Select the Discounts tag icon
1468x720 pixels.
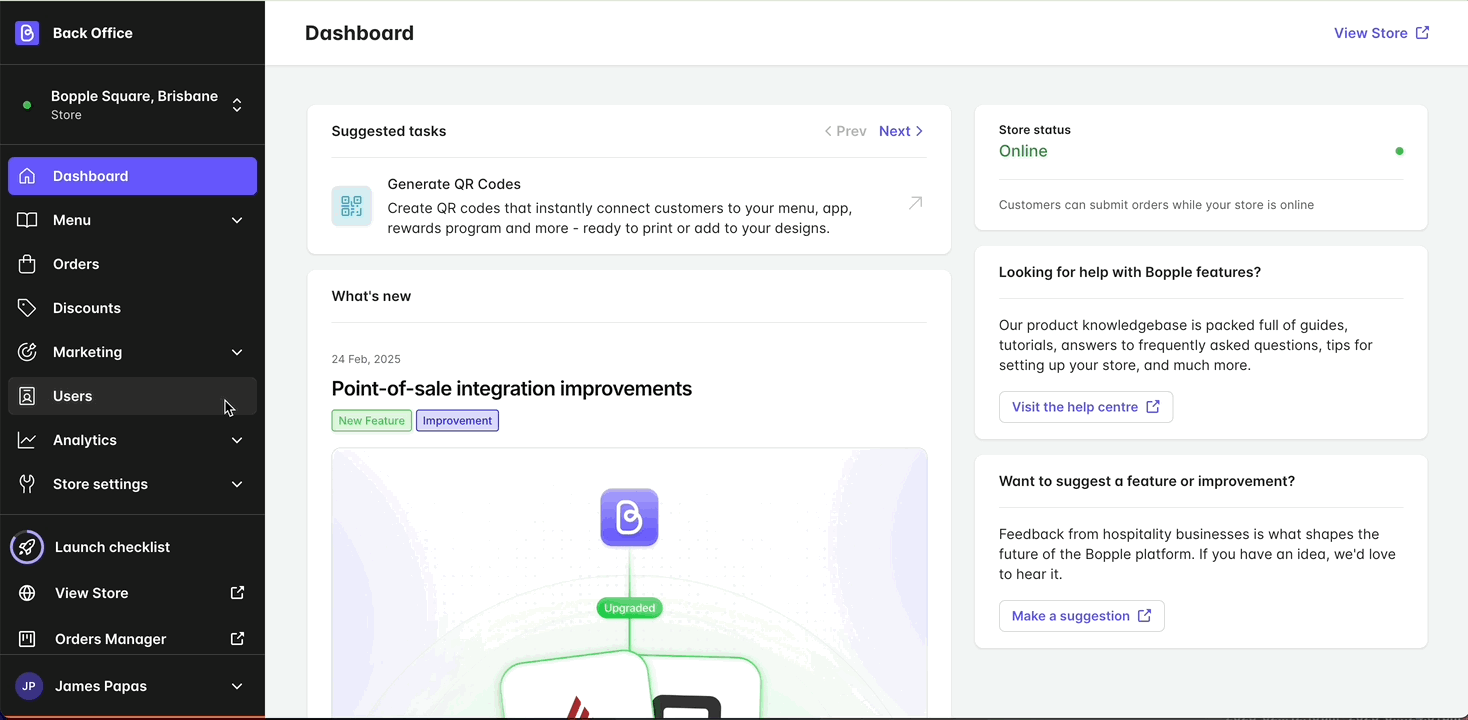coord(28,307)
